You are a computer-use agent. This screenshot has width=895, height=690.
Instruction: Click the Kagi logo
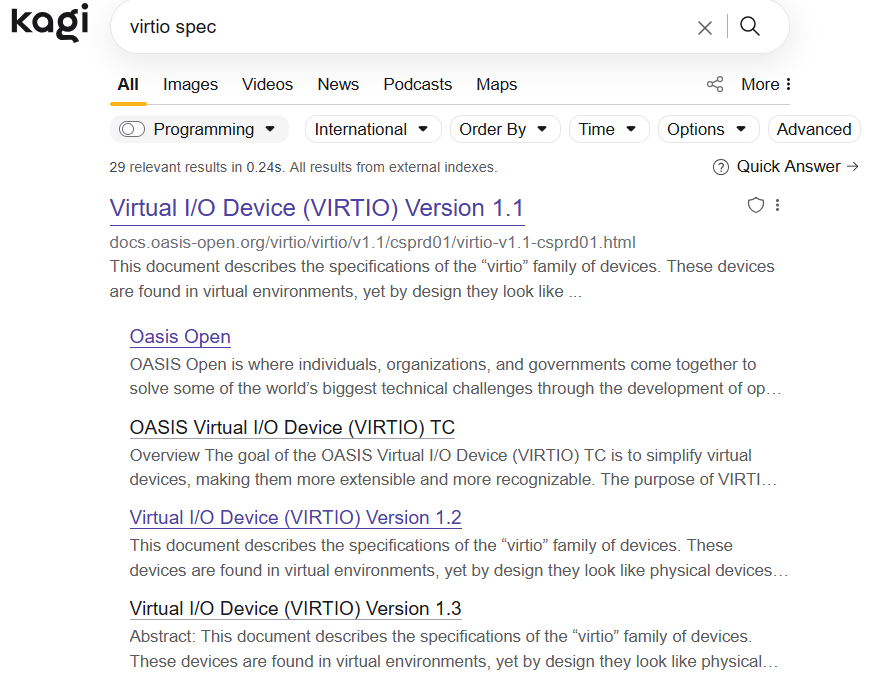pos(50,23)
